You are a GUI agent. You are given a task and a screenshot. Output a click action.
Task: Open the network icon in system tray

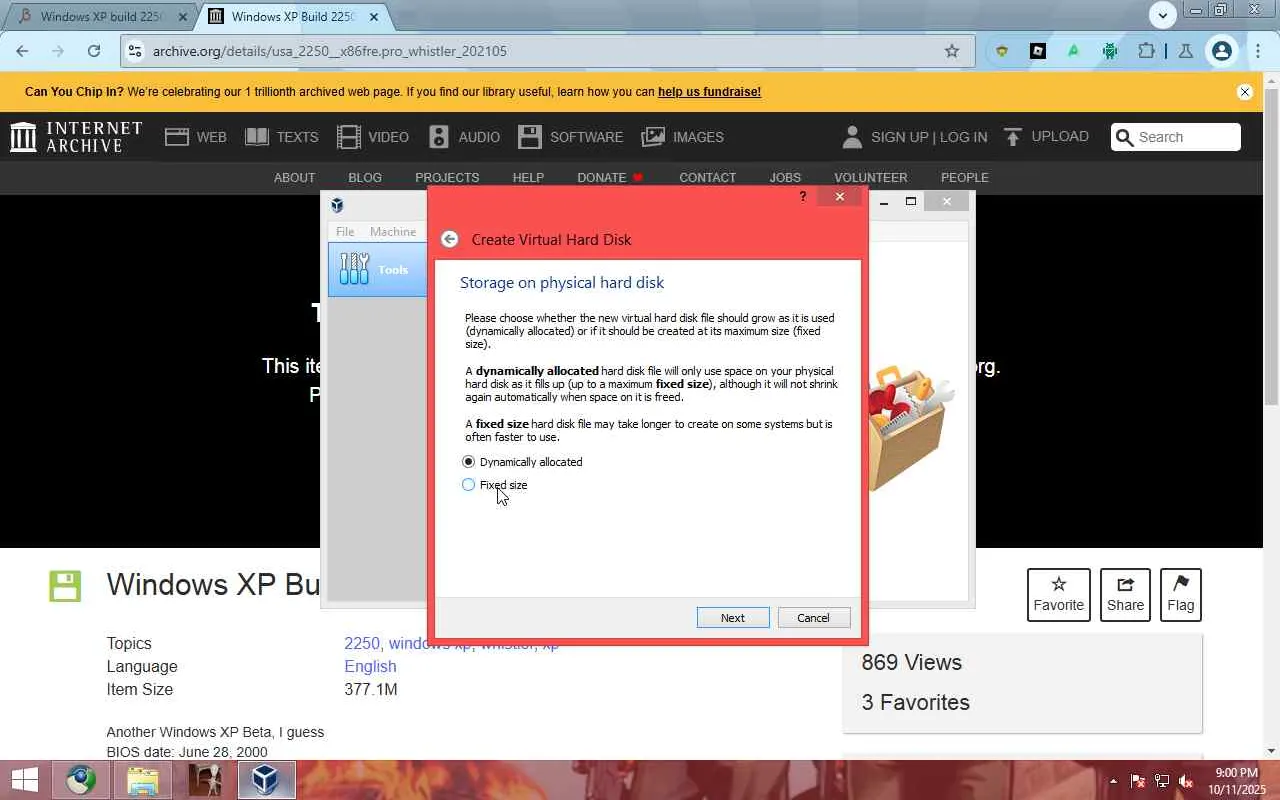tap(1161, 781)
